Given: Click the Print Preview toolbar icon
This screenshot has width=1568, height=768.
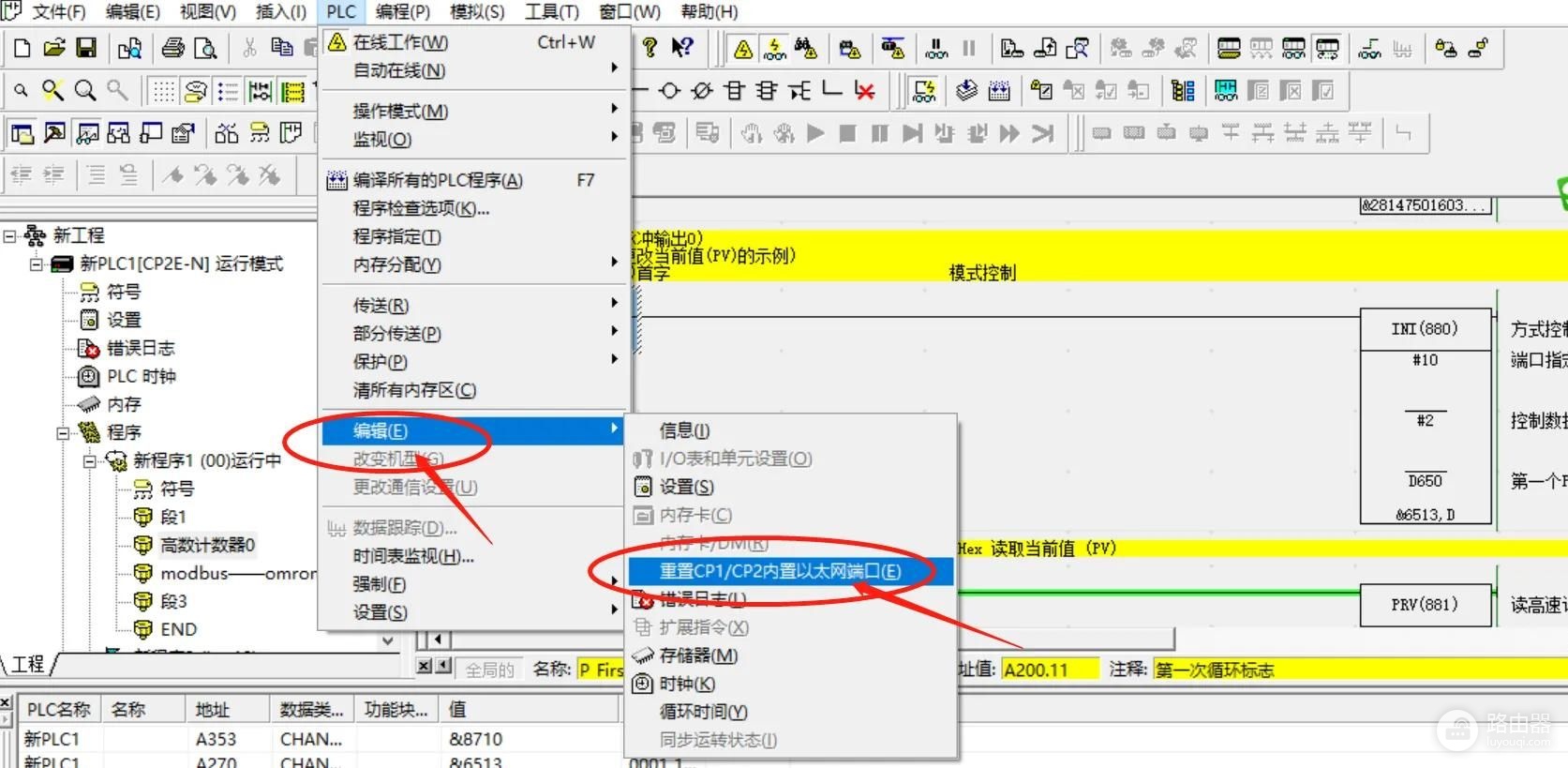Looking at the screenshot, I should click(x=205, y=48).
